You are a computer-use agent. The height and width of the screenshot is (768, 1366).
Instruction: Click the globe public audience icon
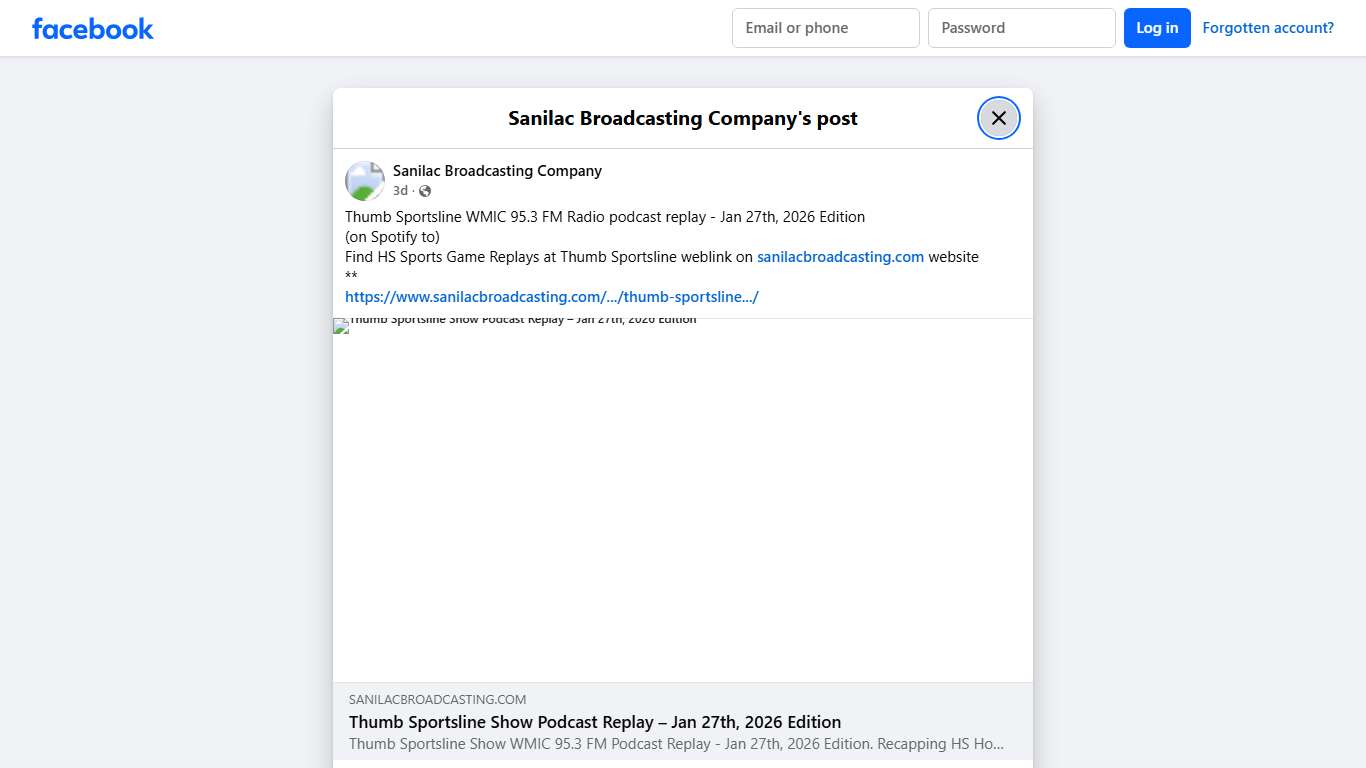[x=424, y=190]
